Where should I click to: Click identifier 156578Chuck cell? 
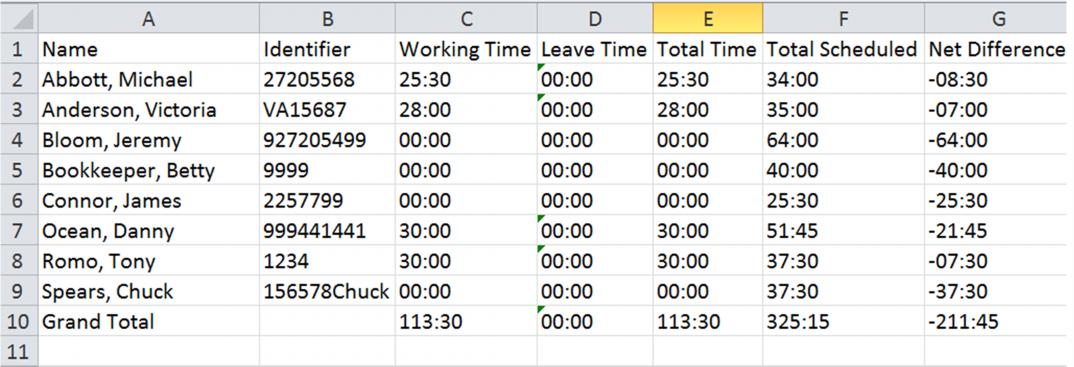click(x=327, y=291)
